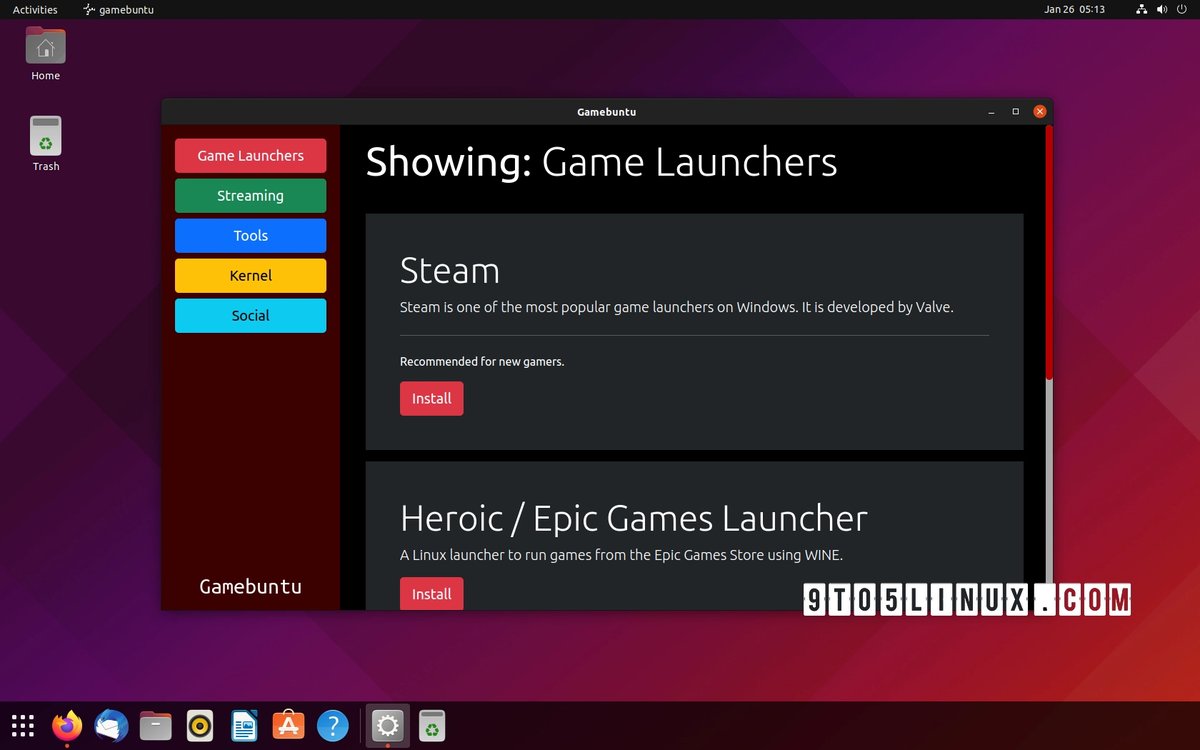Click the Steam description text

point(677,307)
